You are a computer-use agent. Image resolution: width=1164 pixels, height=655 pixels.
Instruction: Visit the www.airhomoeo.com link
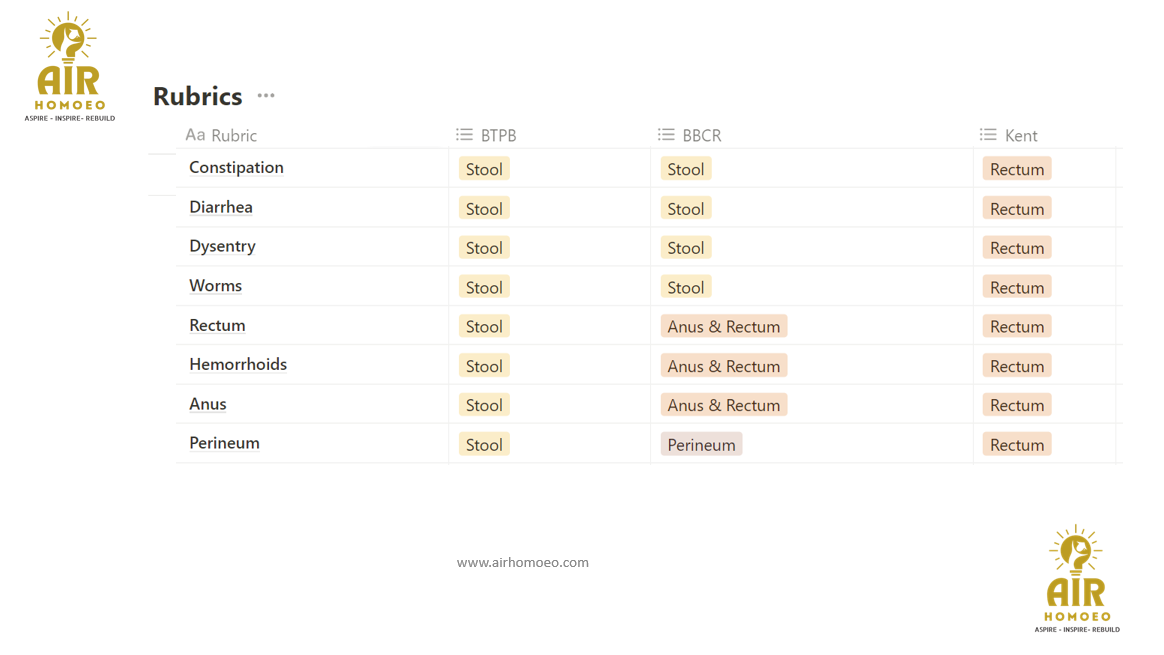tap(522, 563)
